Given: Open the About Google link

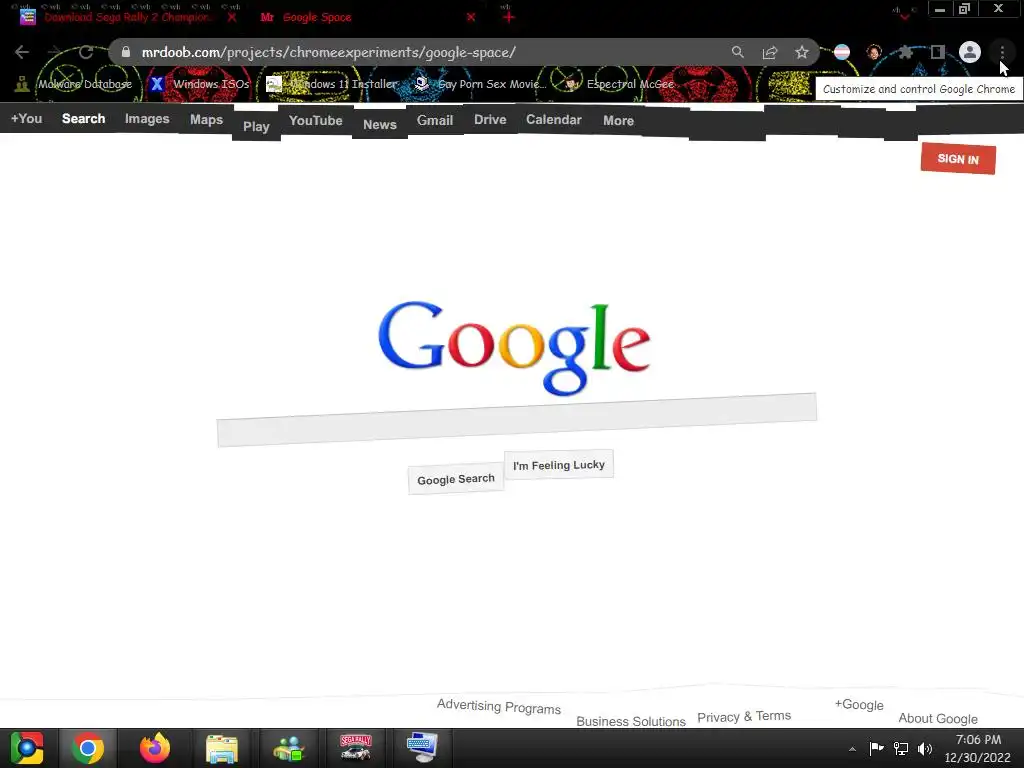Looking at the screenshot, I should pos(938,718).
